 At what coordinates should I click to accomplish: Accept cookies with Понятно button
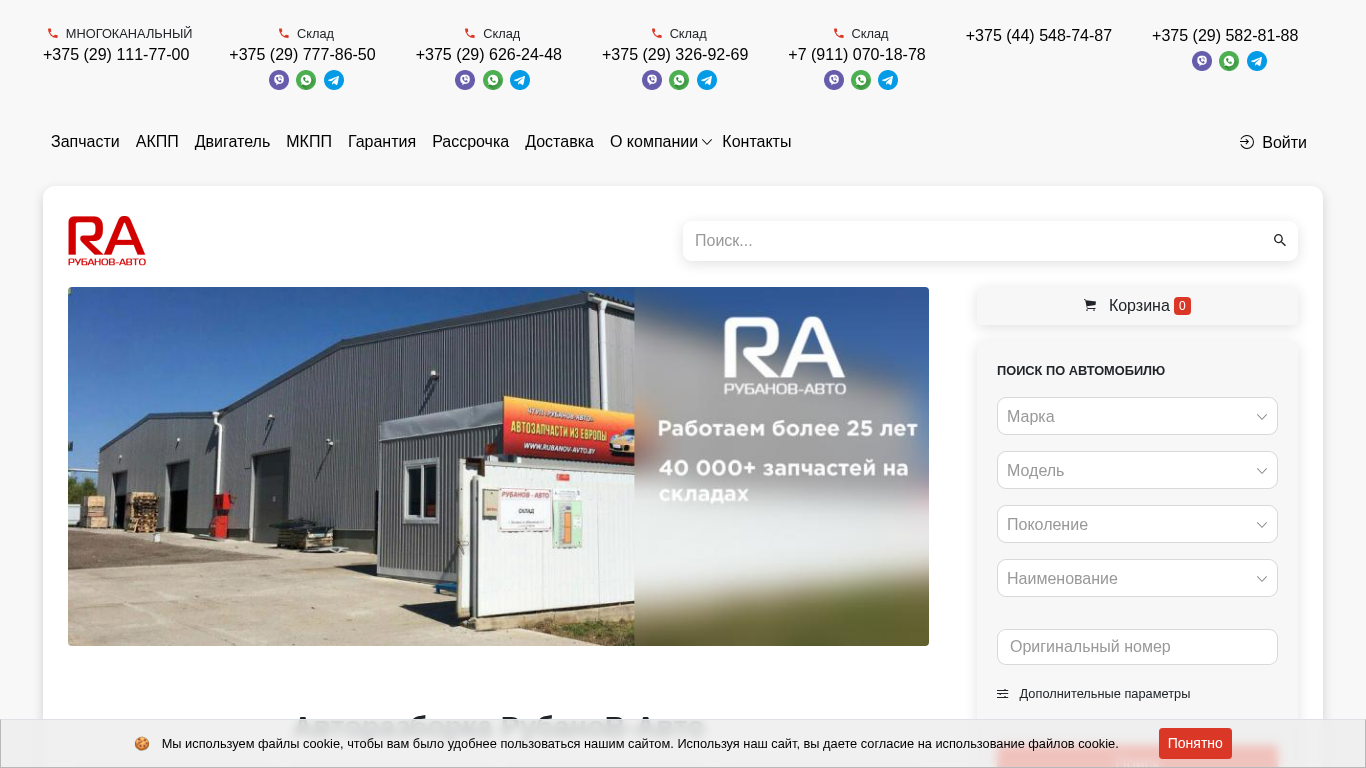[x=1195, y=743]
